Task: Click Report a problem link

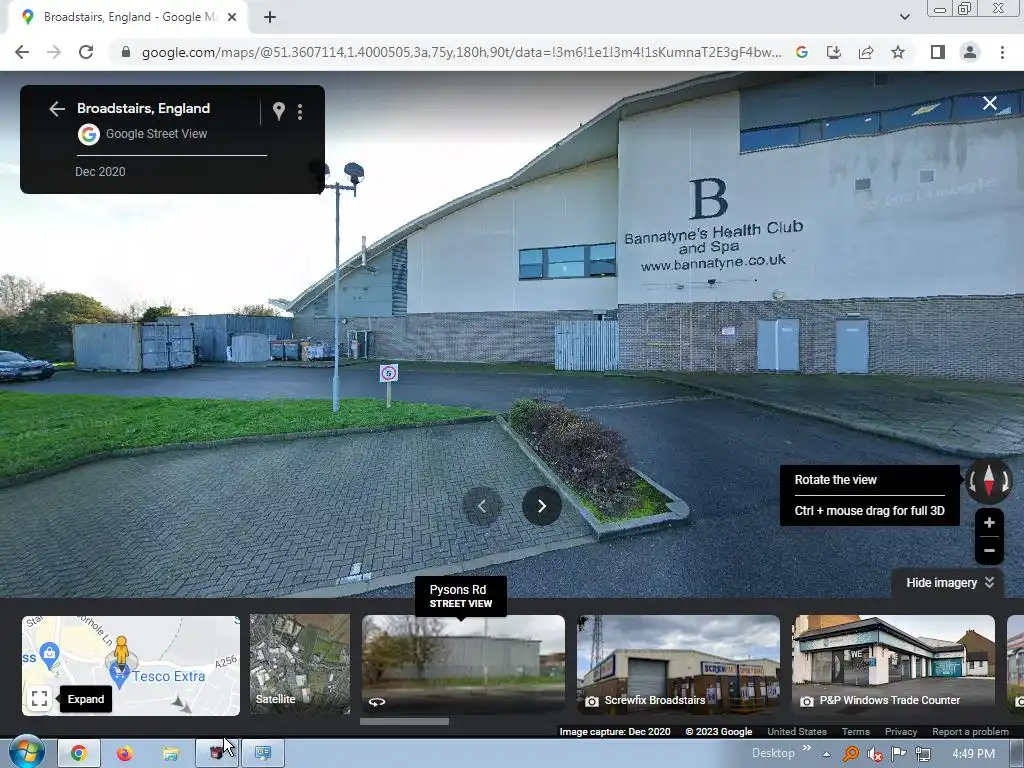Action: (970, 731)
